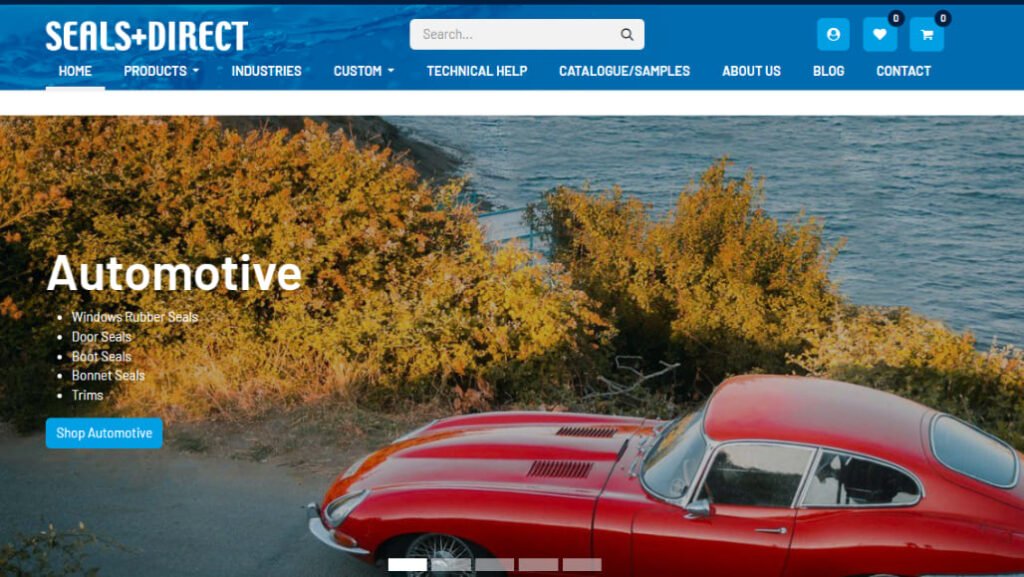This screenshot has height=577, width=1024.
Task: Open the Blog page
Action: pos(828,71)
